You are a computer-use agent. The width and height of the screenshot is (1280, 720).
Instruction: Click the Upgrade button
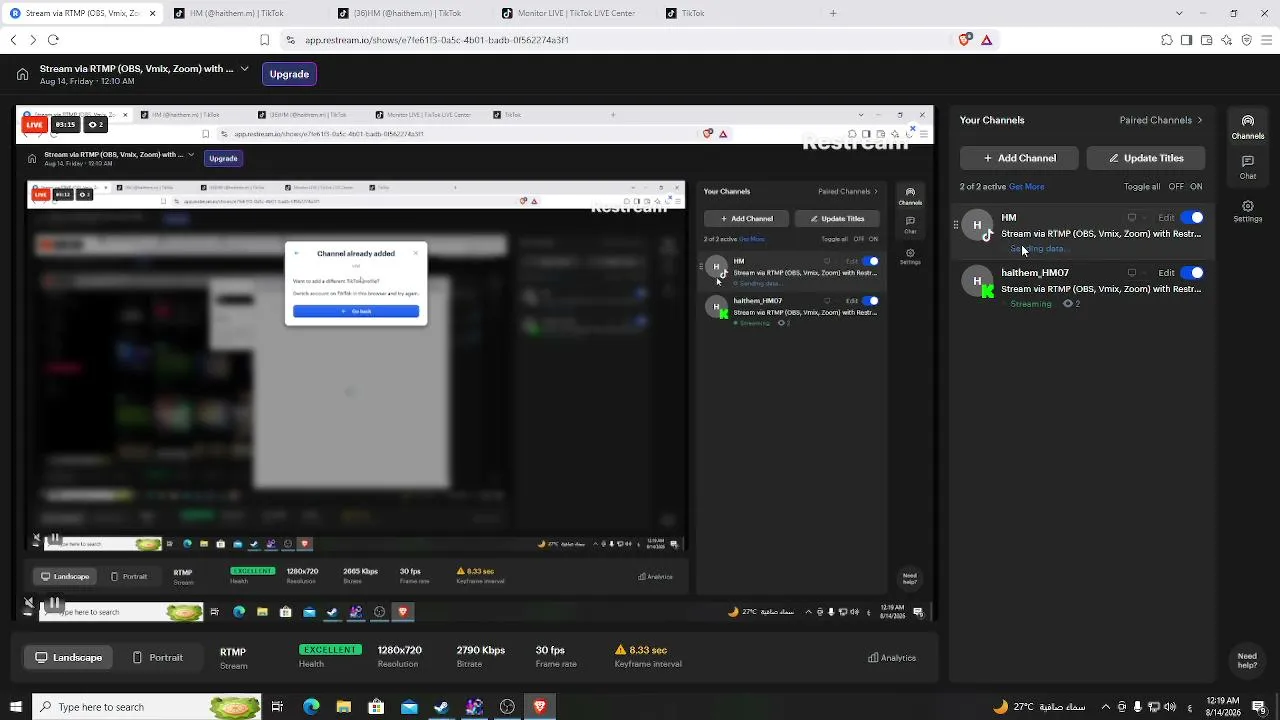pyautogui.click(x=289, y=74)
